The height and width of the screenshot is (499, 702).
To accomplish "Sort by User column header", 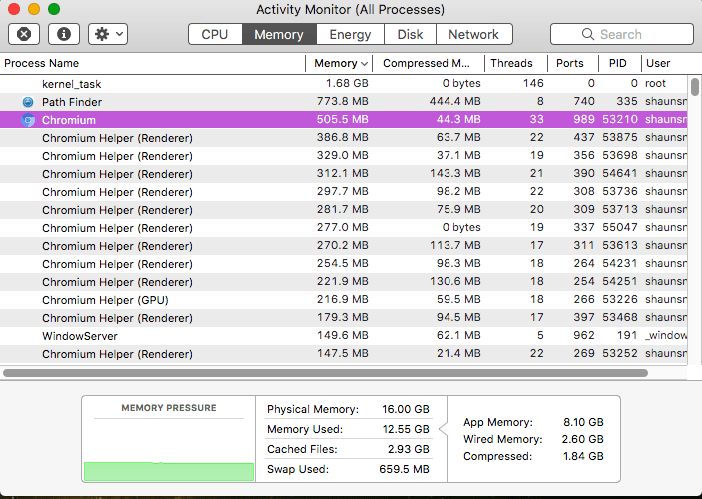I will point(664,64).
